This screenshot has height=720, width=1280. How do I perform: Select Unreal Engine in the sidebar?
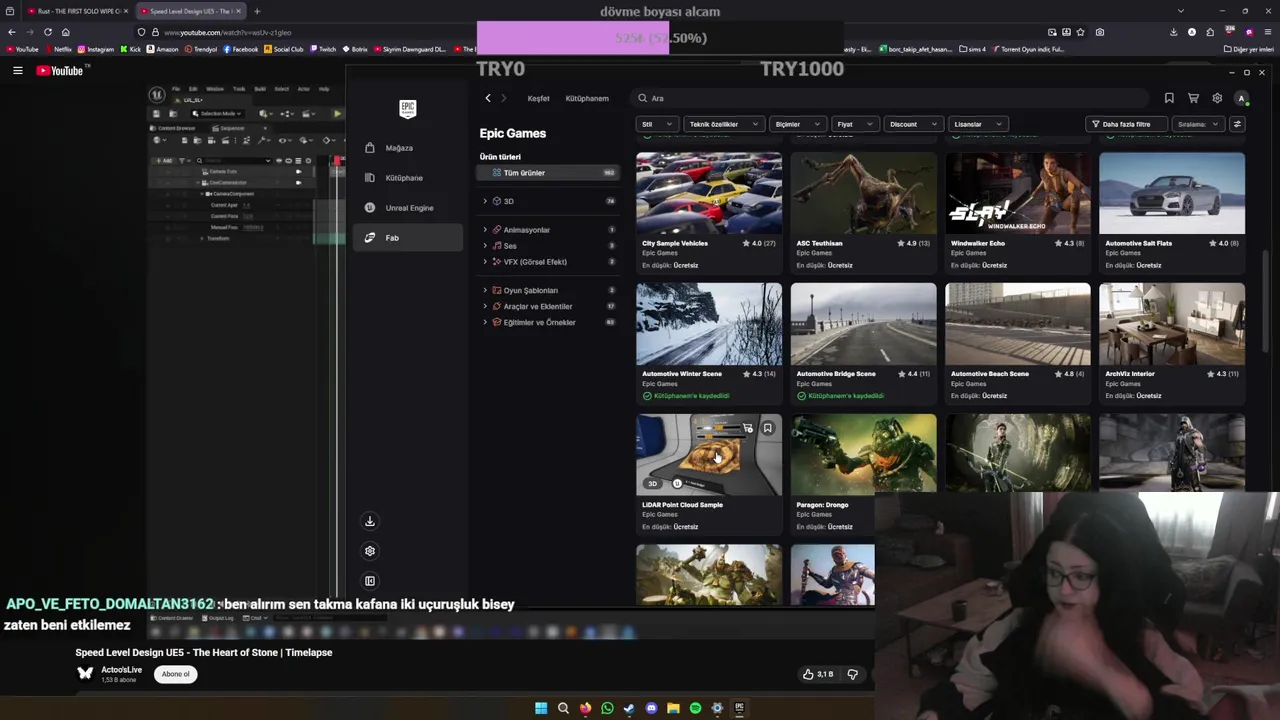[x=407, y=208]
